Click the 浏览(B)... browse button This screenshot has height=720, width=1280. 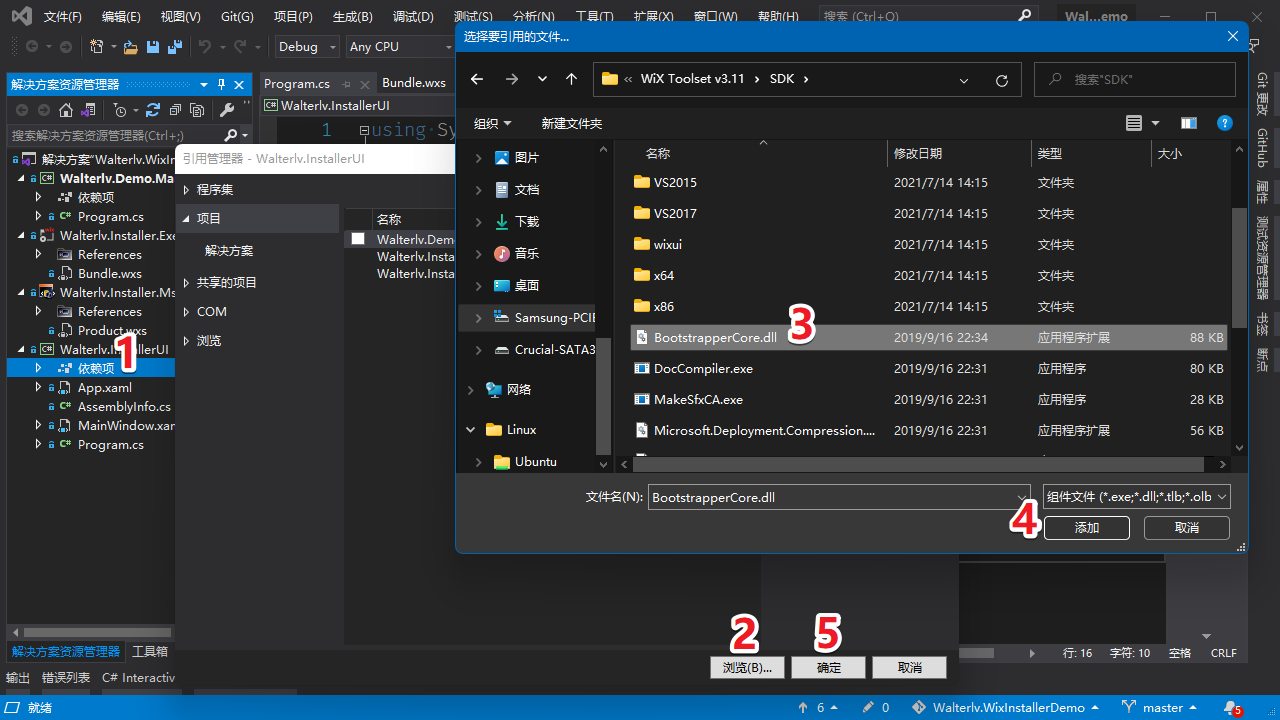coord(747,667)
